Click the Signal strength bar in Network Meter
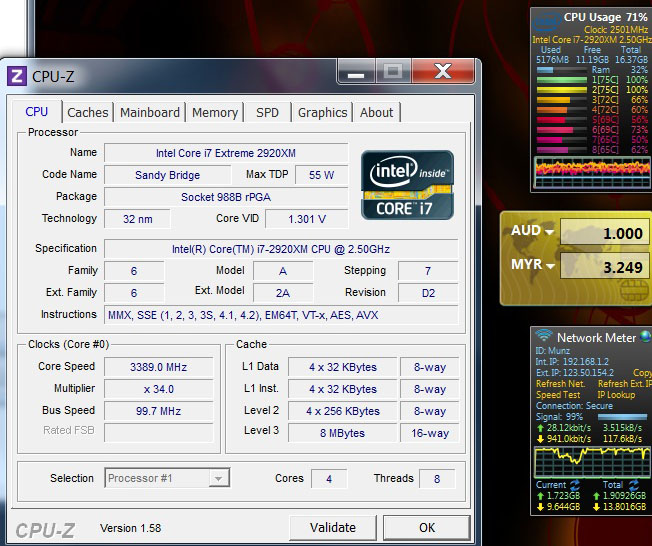Viewport: 652px width, 546px height. click(622, 417)
